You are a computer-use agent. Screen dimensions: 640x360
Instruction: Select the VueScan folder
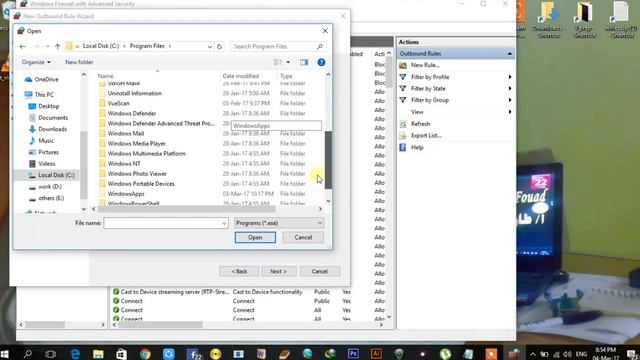[x=119, y=103]
